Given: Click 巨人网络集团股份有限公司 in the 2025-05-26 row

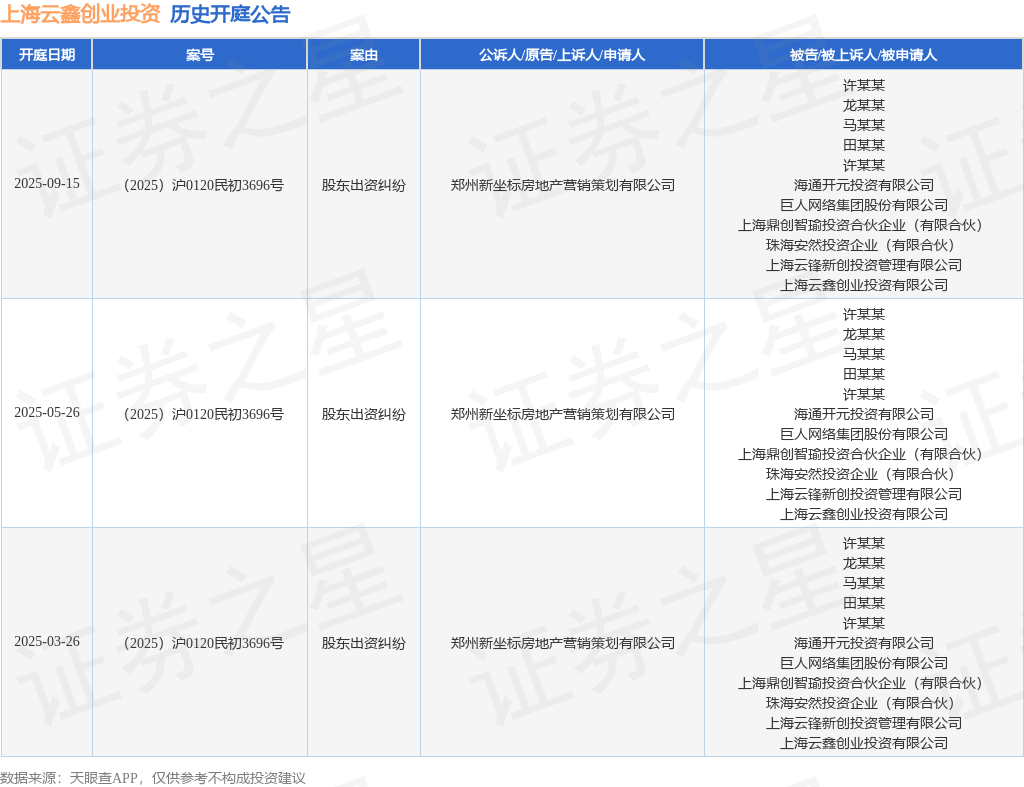Looking at the screenshot, I should [863, 435].
